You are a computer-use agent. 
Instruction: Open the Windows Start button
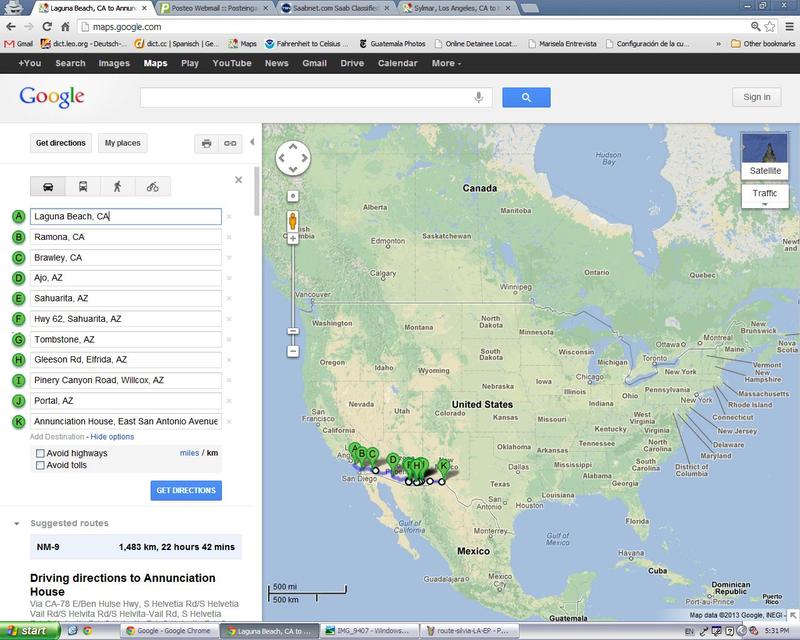click(30, 631)
